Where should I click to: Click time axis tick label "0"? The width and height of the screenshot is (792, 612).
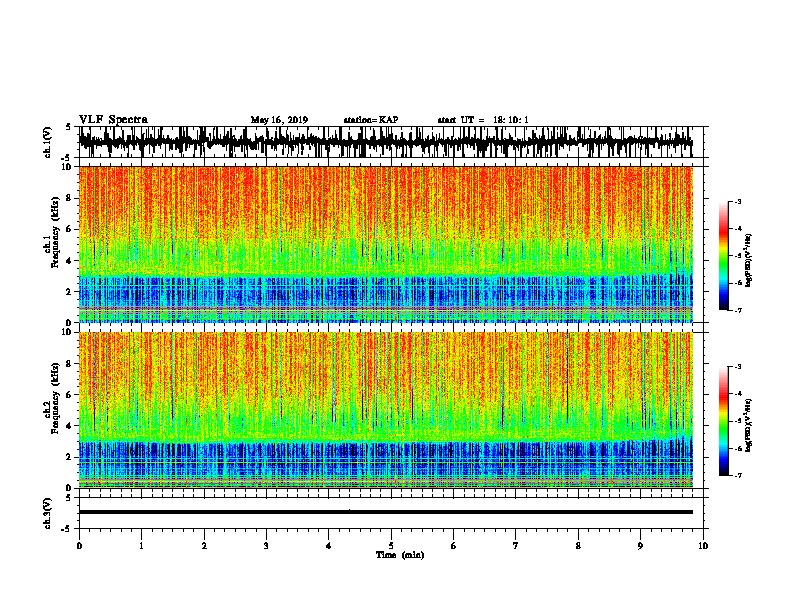coord(79,546)
